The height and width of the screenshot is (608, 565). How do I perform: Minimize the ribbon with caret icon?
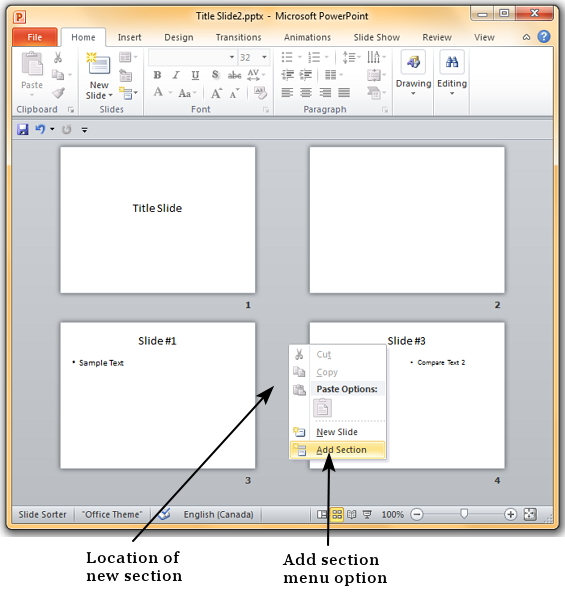click(526, 37)
